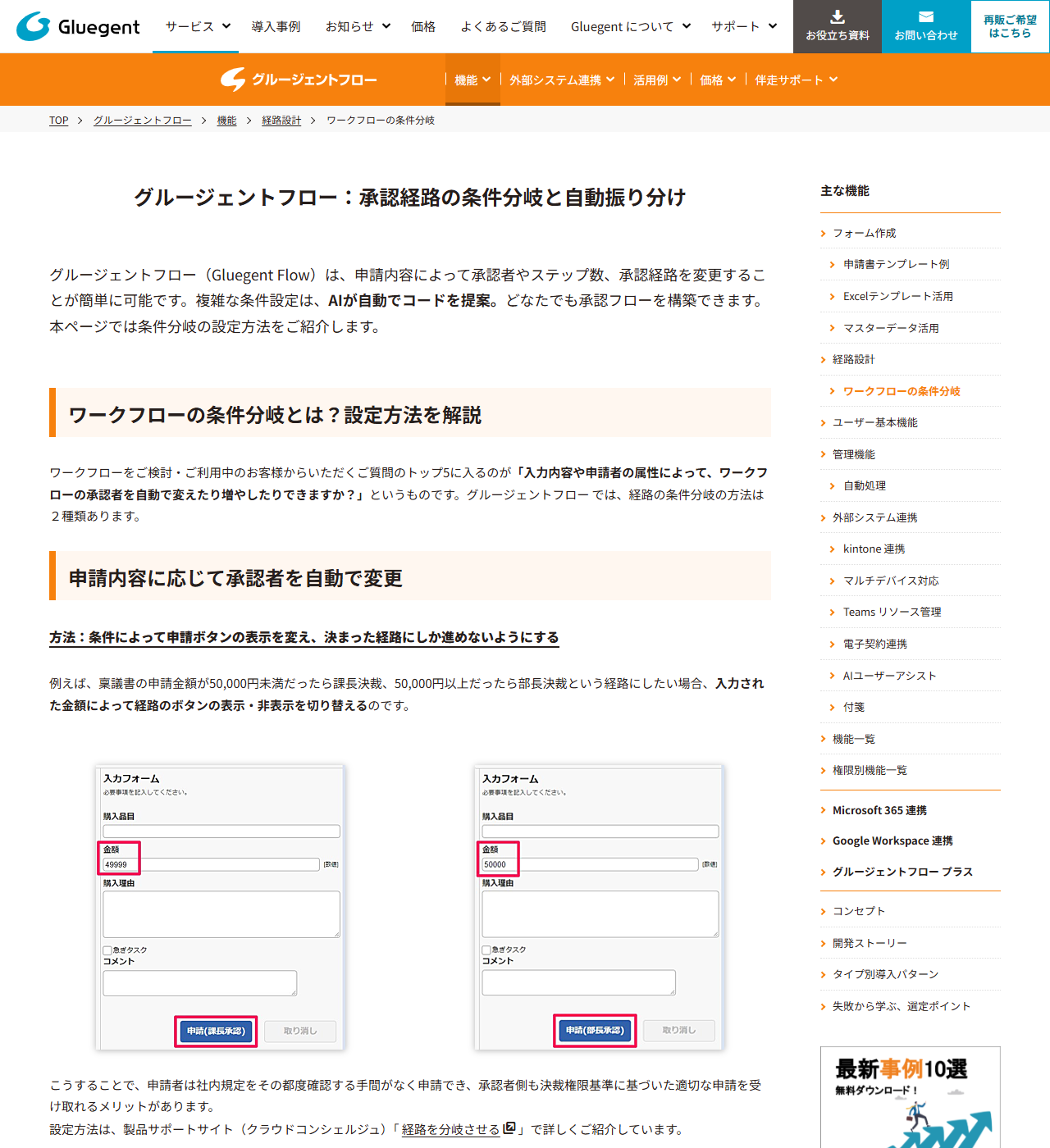The width and height of the screenshot is (1050, 1148).
Task: Expand the サポート dropdown
Action: point(744,26)
